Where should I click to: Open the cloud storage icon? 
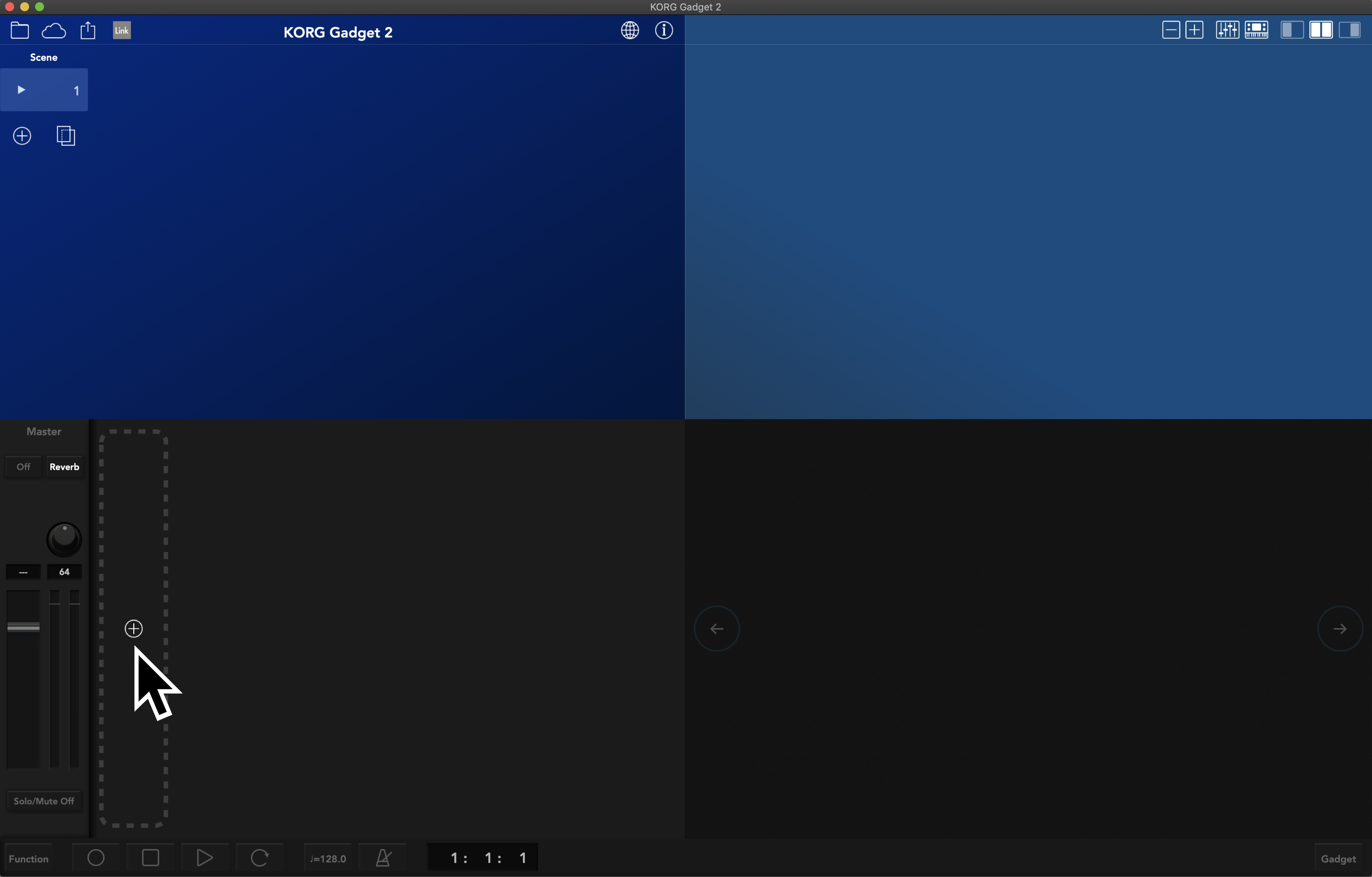coord(53,31)
